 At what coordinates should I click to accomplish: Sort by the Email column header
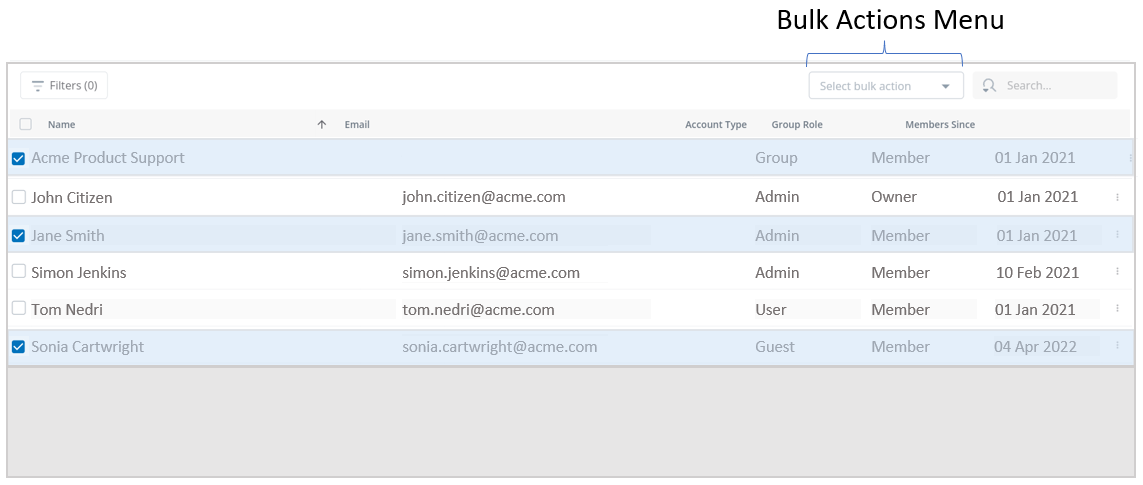pos(357,125)
